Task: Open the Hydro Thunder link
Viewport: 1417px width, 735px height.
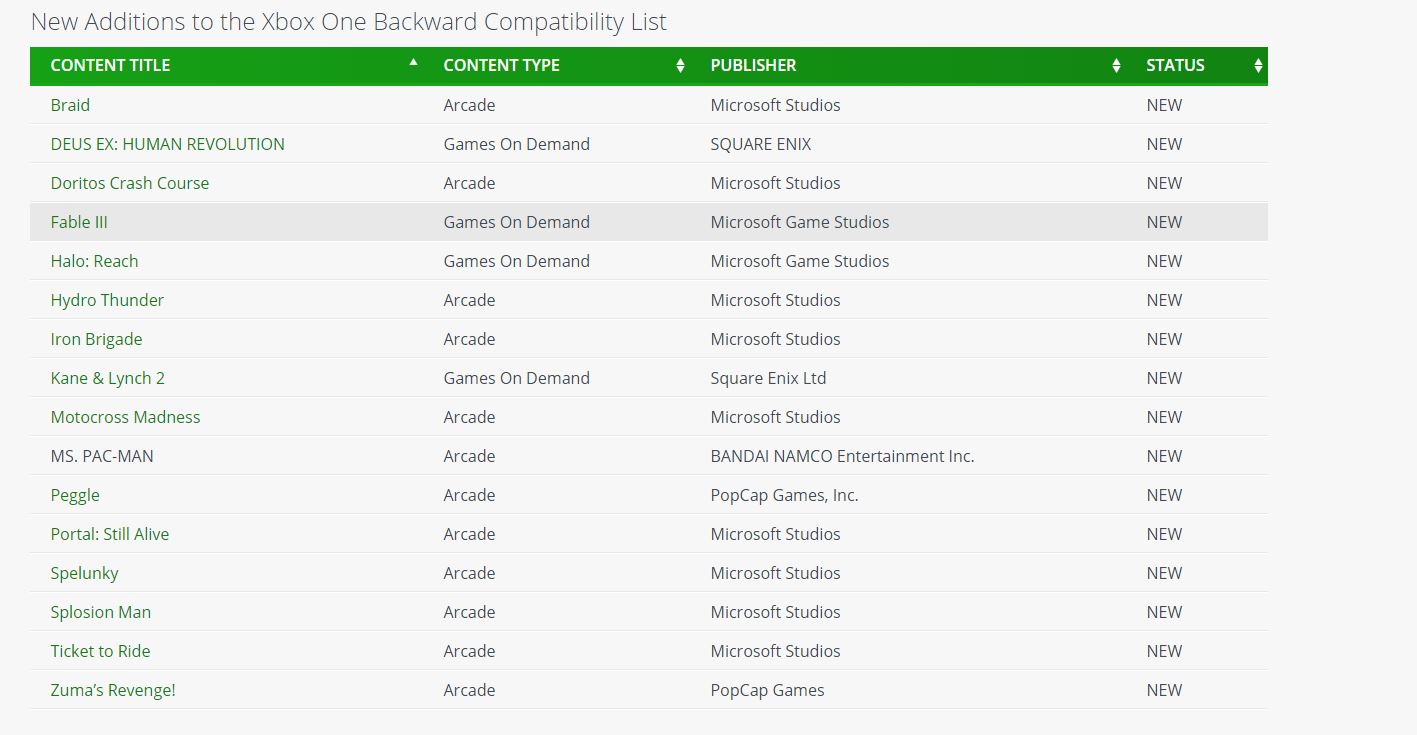Action: click(x=107, y=300)
